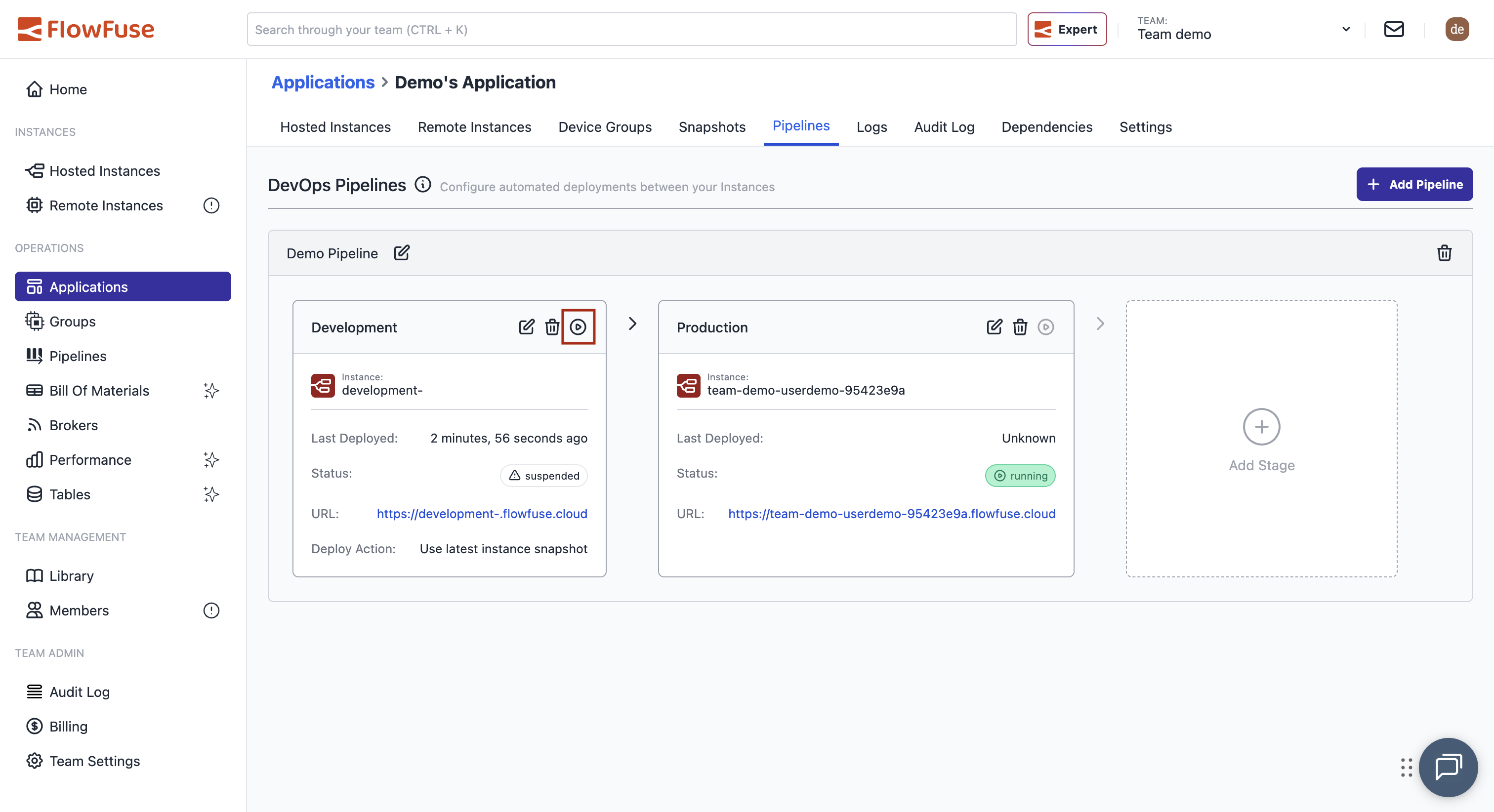Image resolution: width=1494 pixels, height=812 pixels.
Task: Open the Expert assistant button
Action: pyautogui.click(x=1067, y=29)
